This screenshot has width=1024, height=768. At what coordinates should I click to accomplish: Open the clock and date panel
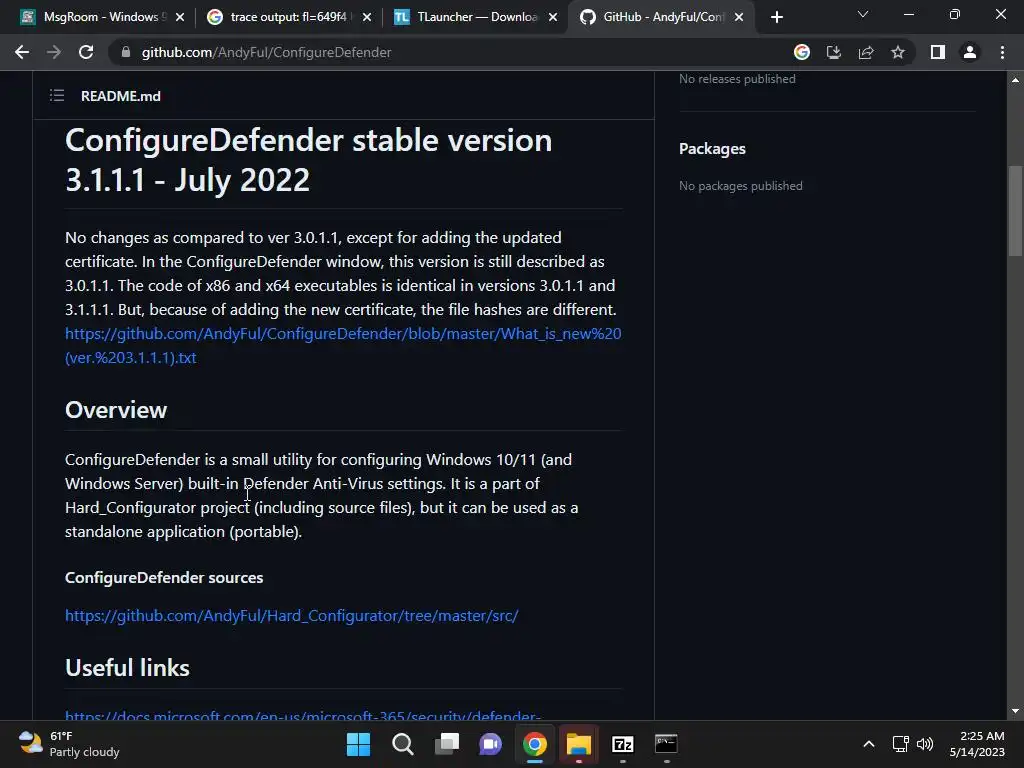coord(977,744)
